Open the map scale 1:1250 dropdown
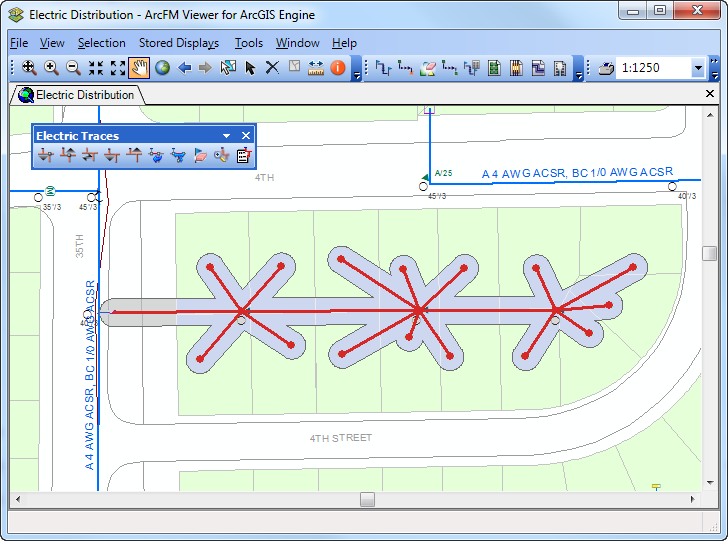This screenshot has width=728, height=541. 697,68
